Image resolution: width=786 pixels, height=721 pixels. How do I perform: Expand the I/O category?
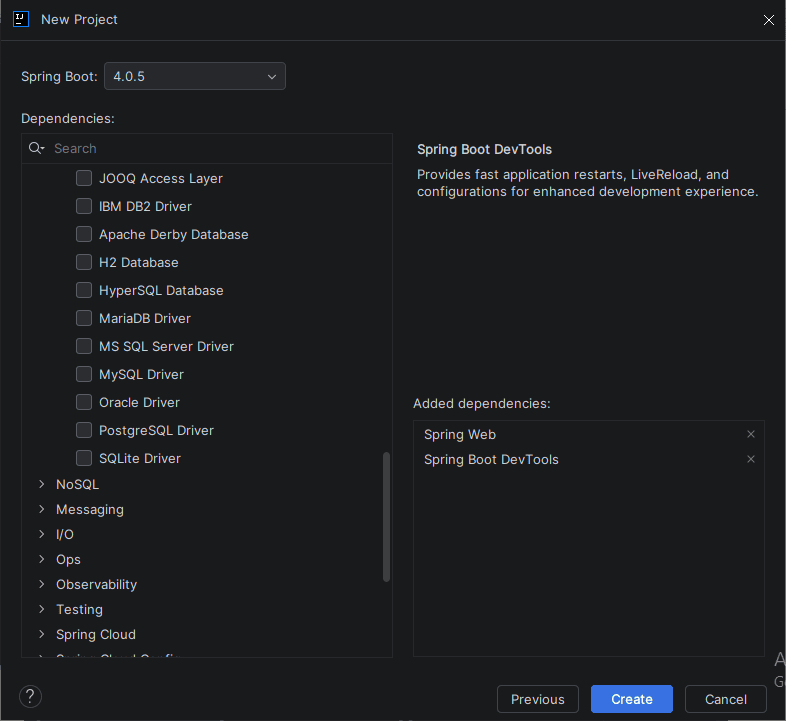pos(42,534)
